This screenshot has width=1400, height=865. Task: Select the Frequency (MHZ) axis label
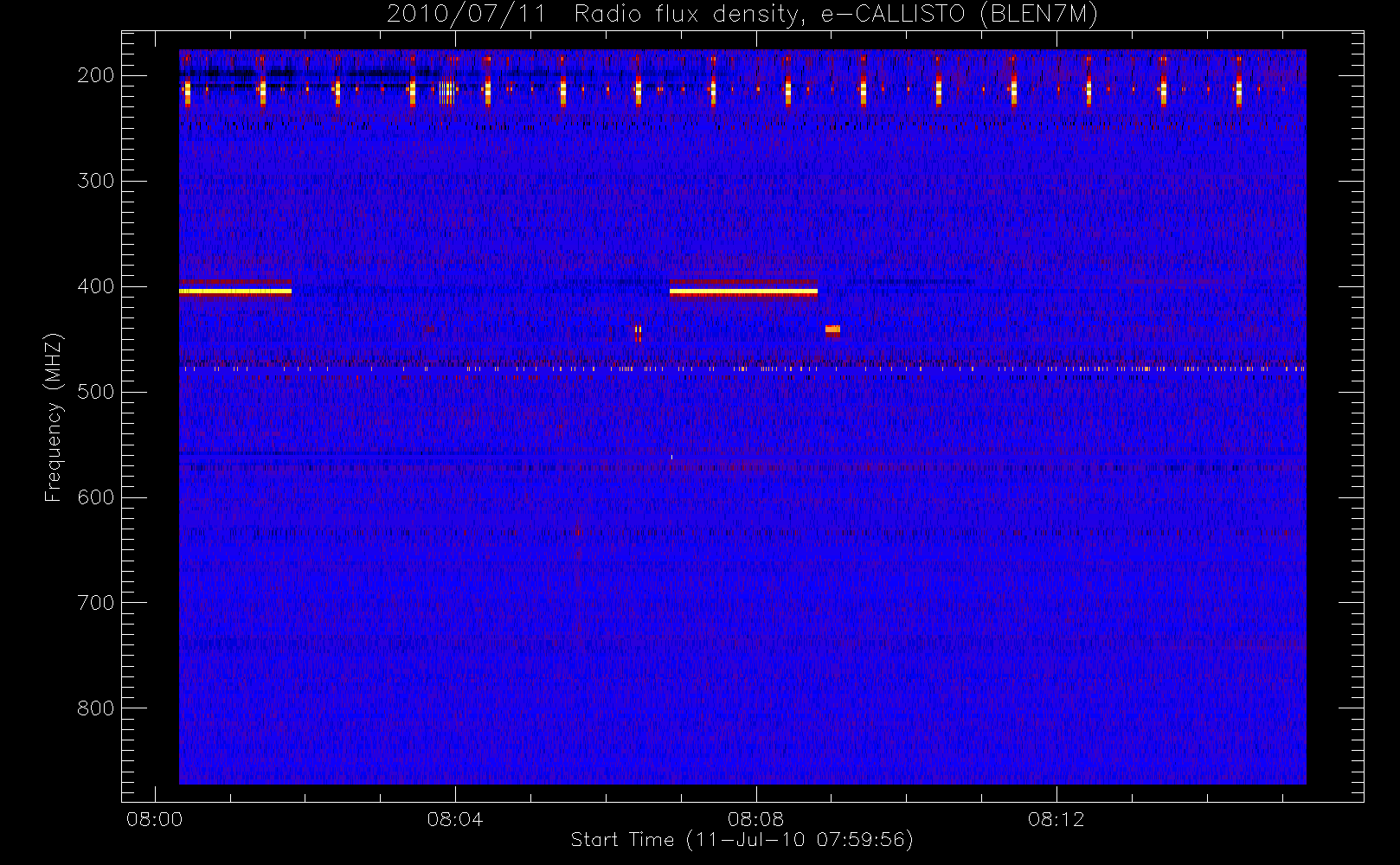(x=54, y=417)
